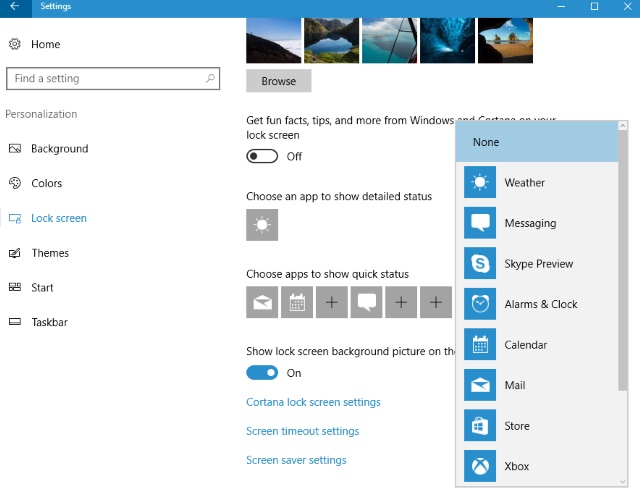Click the back arrow in Settings title bar
Screen dimensions: 640x493
click(x=15, y=6)
